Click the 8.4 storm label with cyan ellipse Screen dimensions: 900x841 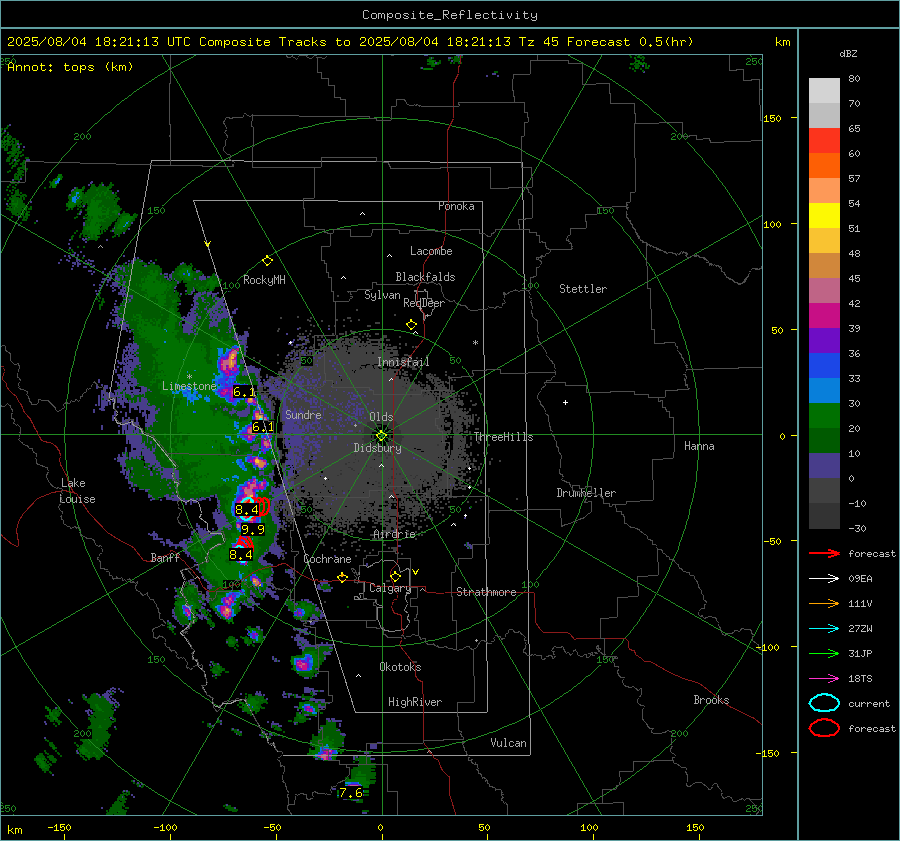click(x=247, y=509)
